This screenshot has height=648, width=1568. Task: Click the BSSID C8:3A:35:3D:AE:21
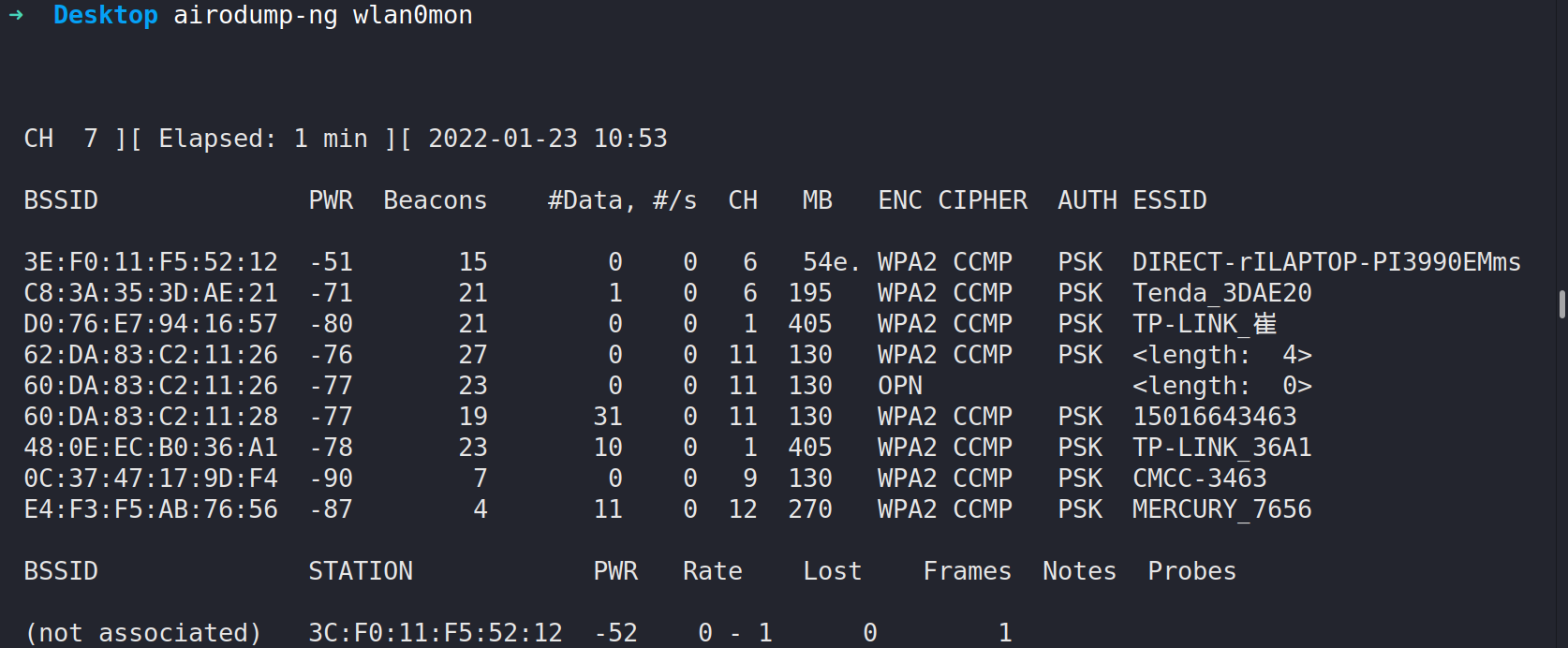tap(151, 293)
